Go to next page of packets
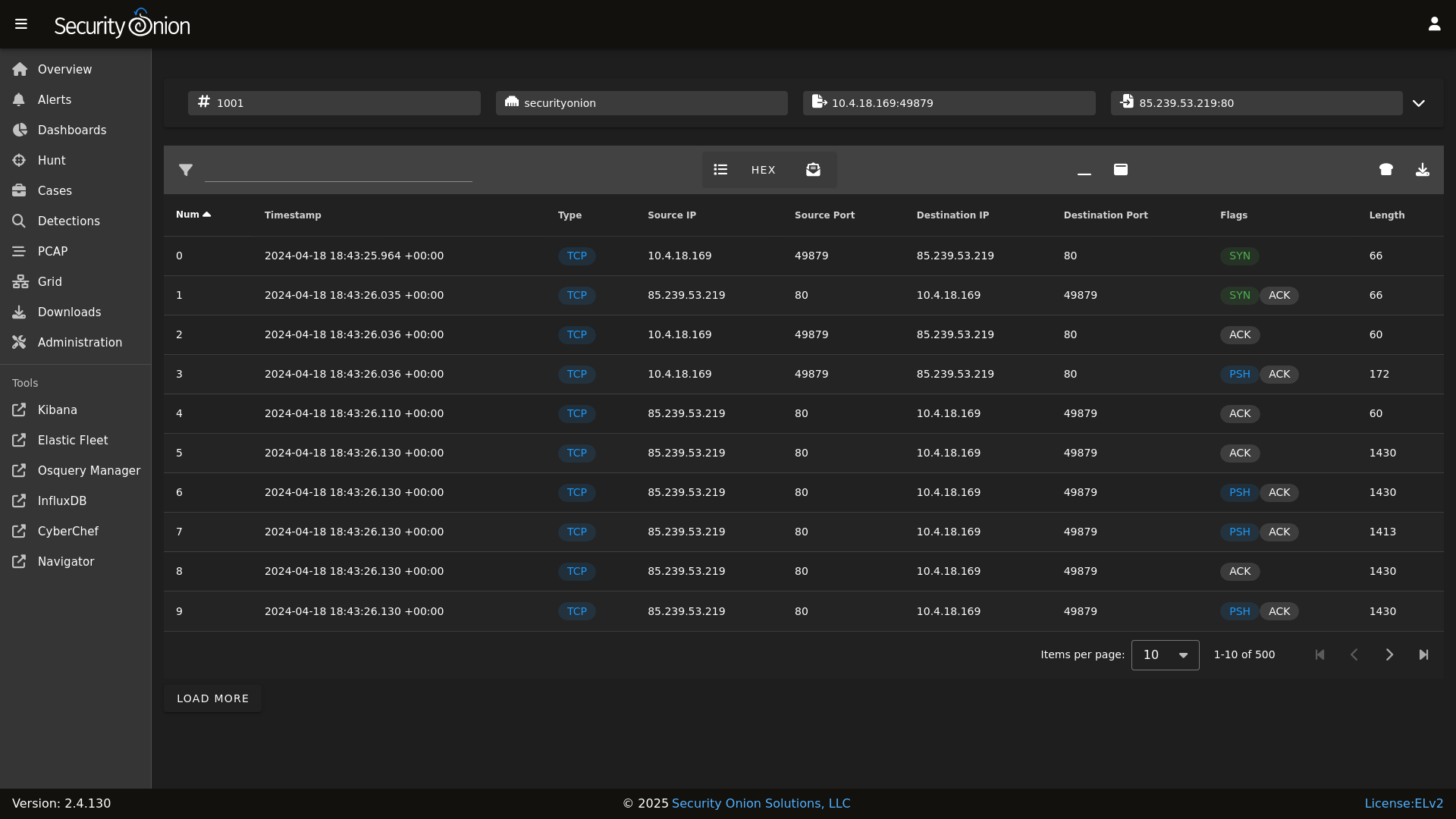1456x819 pixels. coord(1389,654)
